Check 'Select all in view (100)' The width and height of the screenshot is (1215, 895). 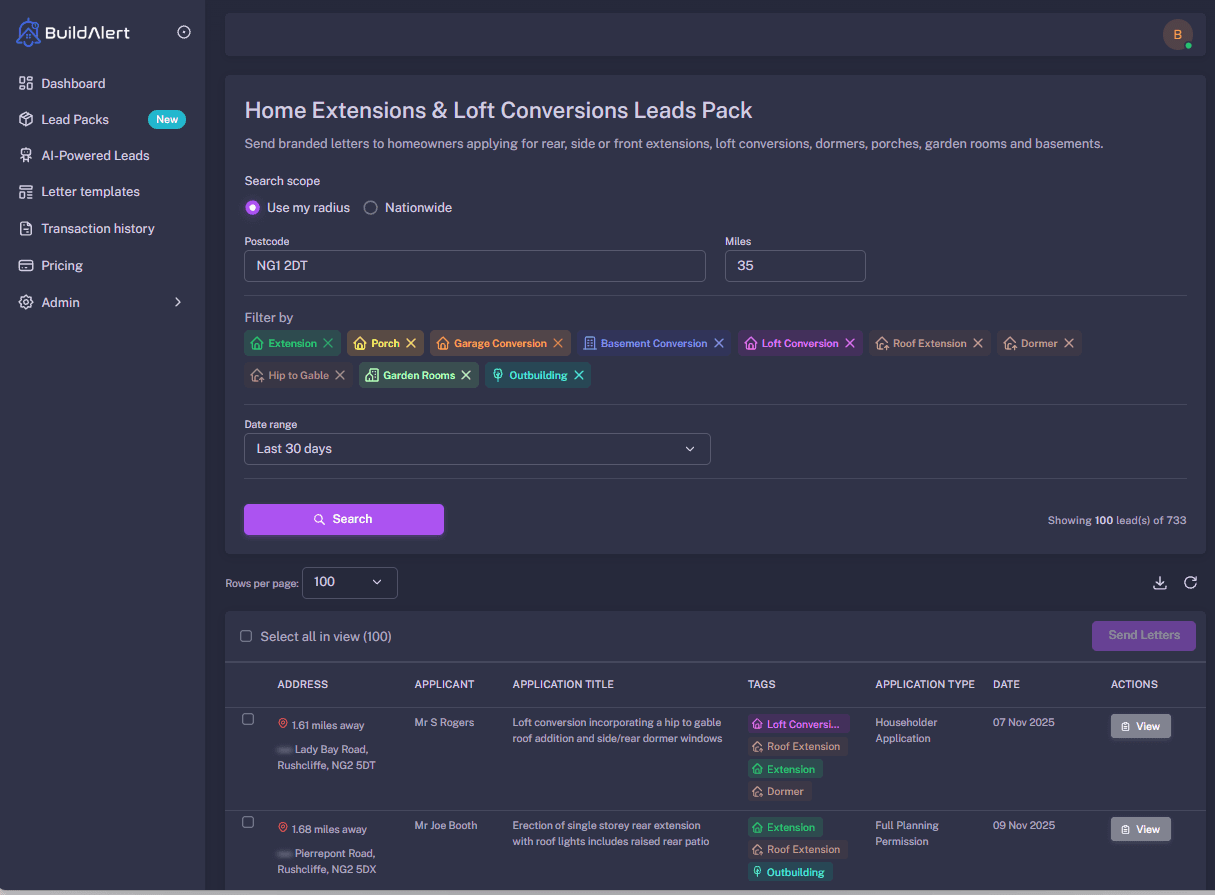click(246, 636)
